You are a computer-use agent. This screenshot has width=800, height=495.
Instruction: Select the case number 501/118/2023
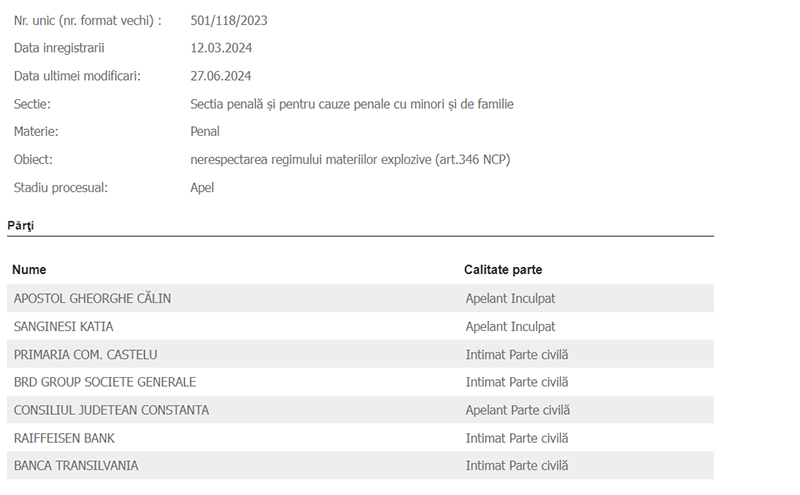click(x=229, y=20)
